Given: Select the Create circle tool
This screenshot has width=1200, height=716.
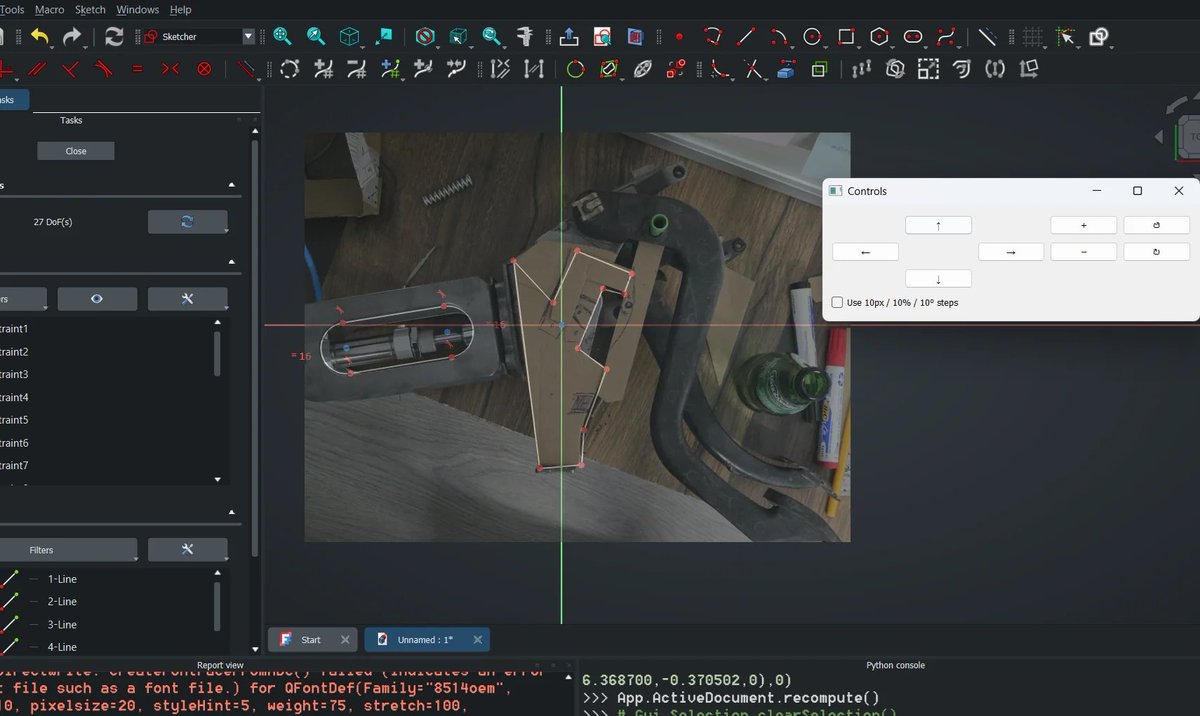Looking at the screenshot, I should [812, 36].
